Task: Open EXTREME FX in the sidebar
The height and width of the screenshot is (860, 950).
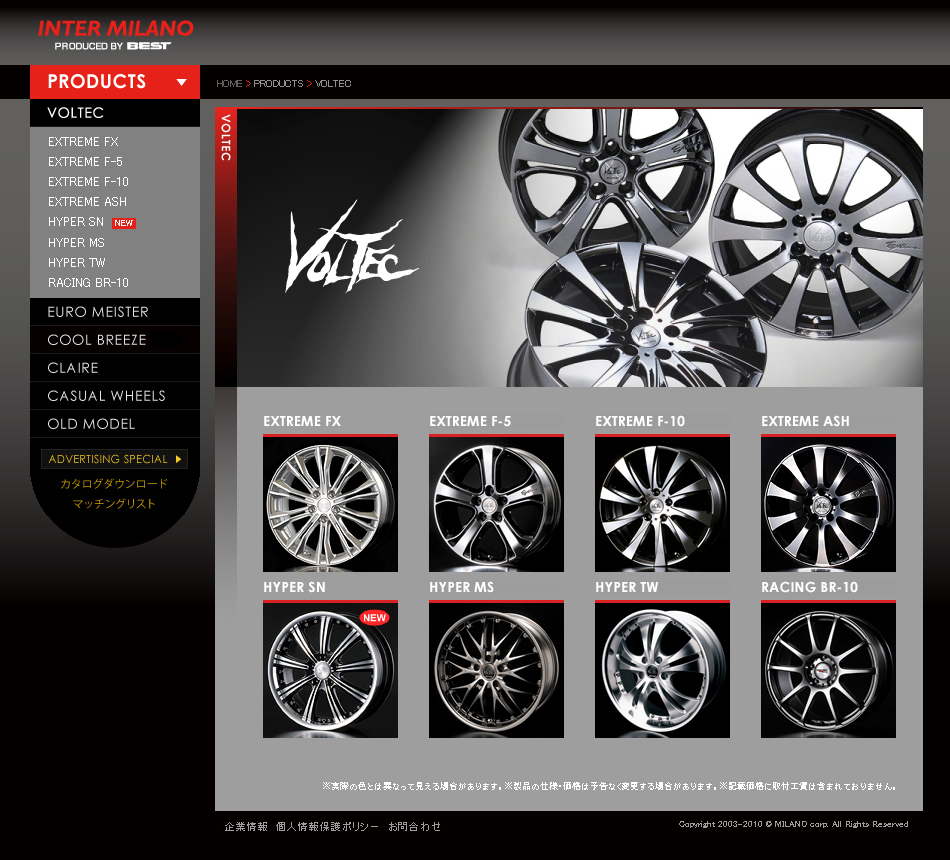Action: [x=83, y=142]
